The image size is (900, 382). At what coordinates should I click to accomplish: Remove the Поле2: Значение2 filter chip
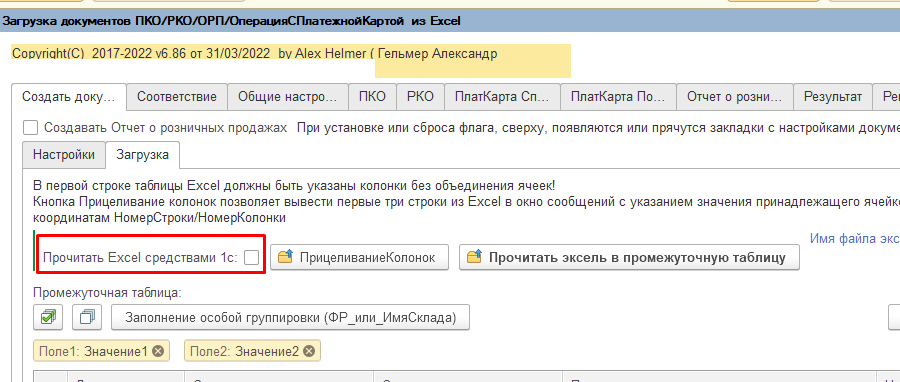[309, 351]
